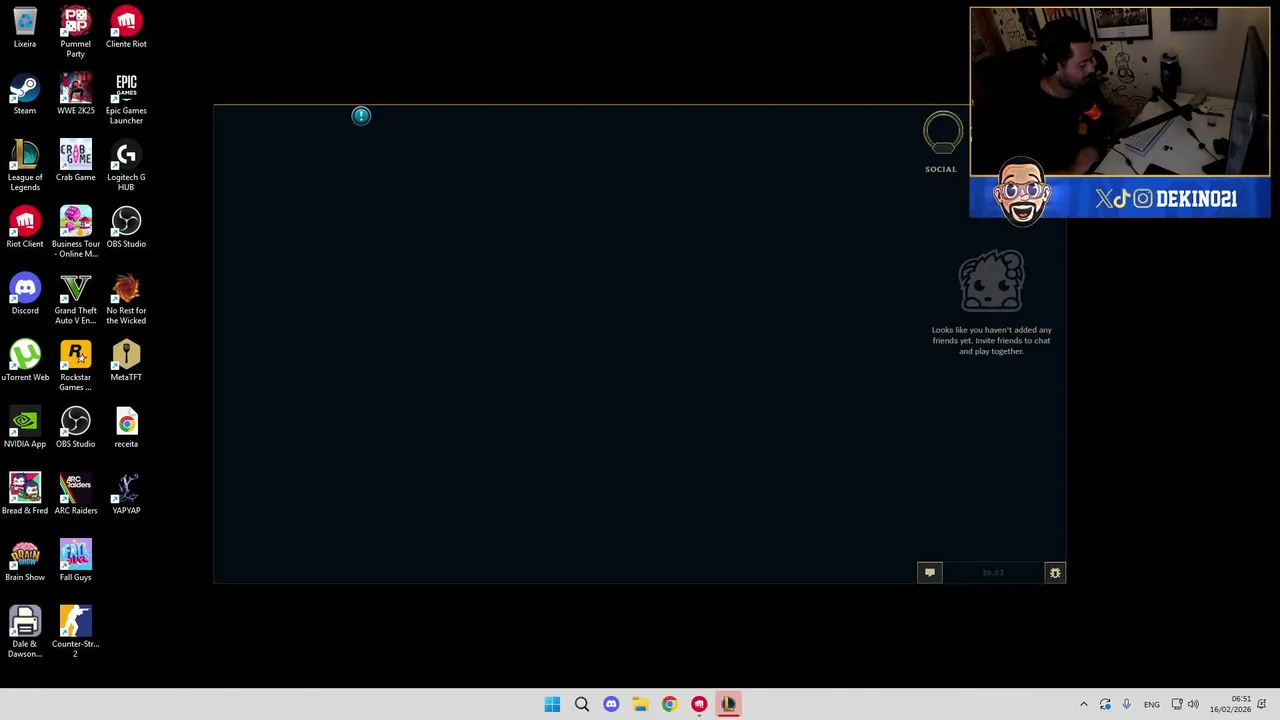Click the YAPYAP desktop icon
Image resolution: width=1280 pixels, height=720 pixels.
point(126,495)
